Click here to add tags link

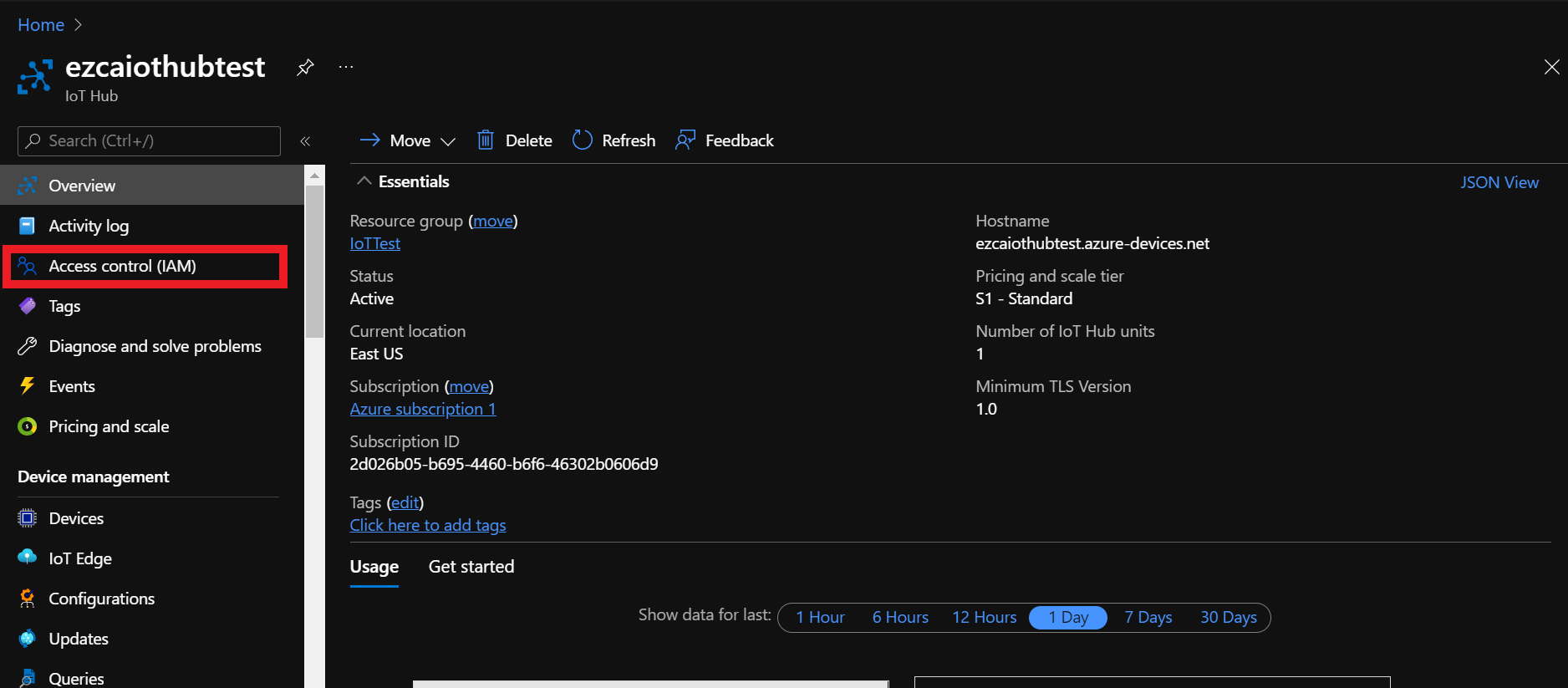tap(428, 525)
